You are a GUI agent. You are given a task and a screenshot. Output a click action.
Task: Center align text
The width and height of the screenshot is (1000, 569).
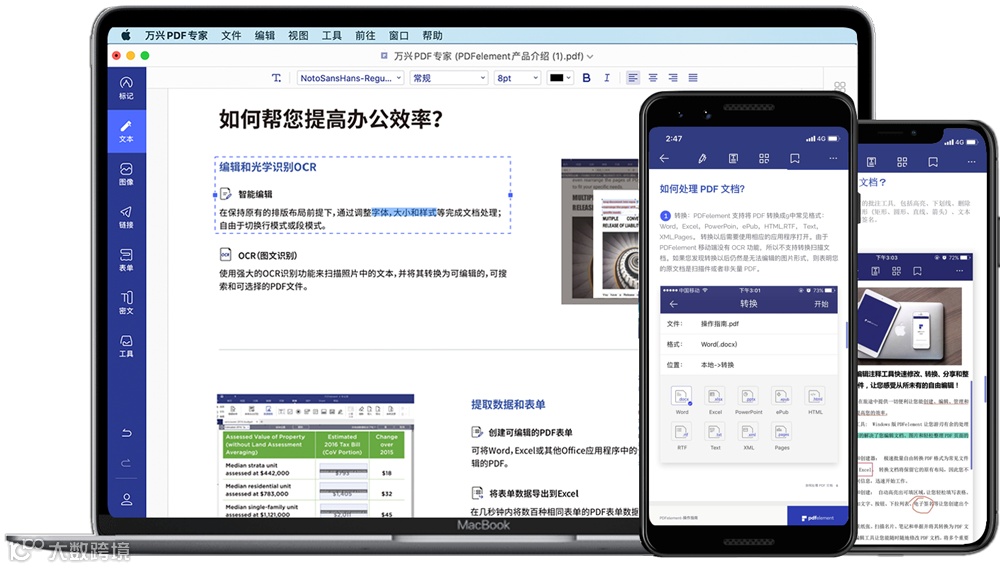[x=653, y=78]
